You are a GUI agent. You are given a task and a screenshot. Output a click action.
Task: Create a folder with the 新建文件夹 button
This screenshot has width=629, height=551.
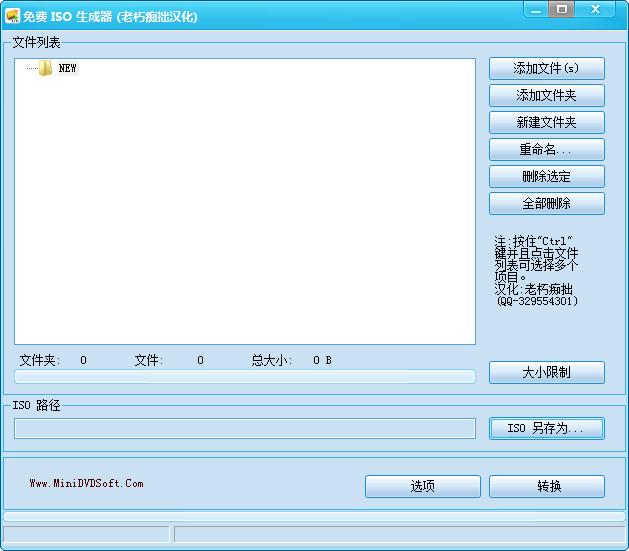click(546, 122)
